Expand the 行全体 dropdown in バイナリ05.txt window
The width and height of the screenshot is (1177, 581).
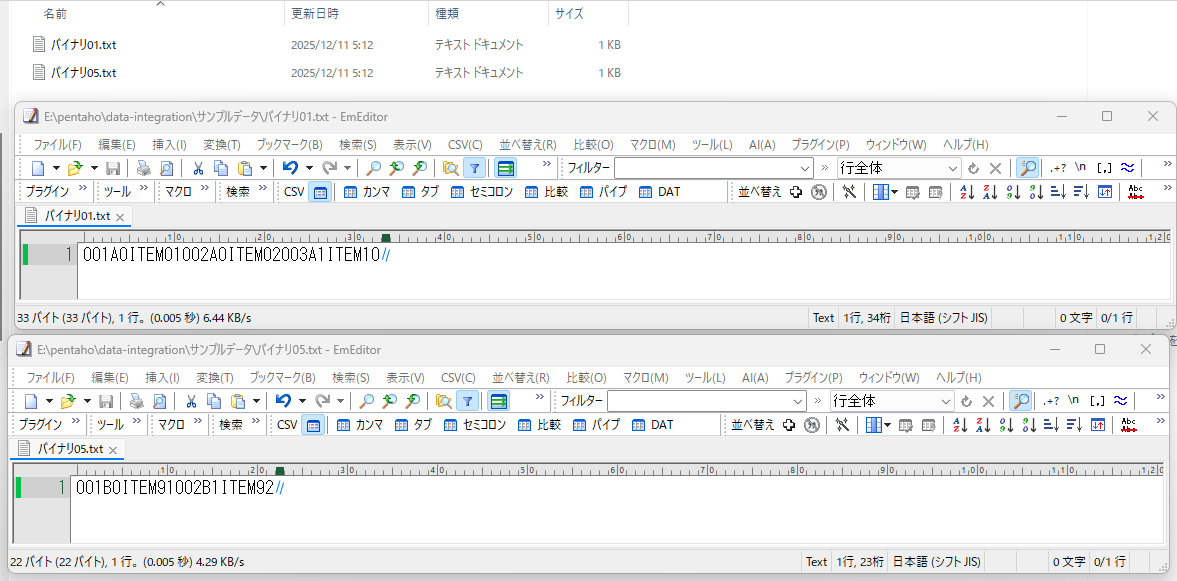tap(945, 401)
